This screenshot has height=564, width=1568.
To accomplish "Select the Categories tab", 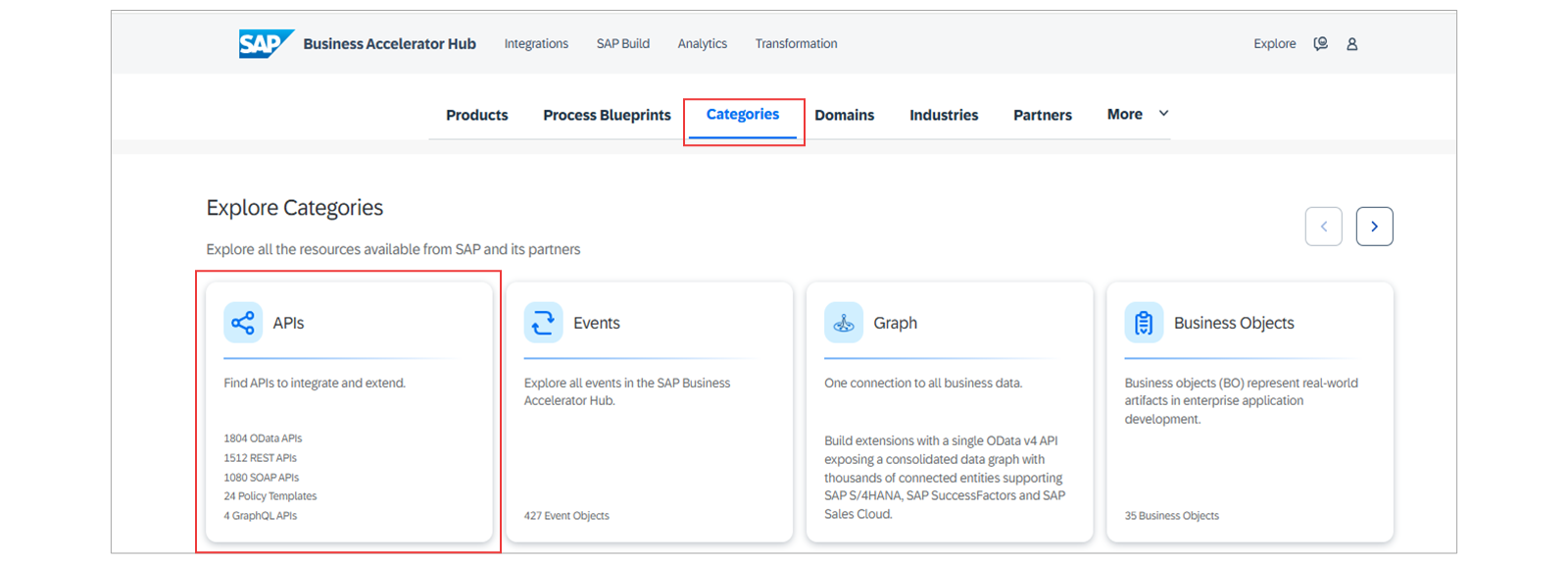I will point(743,115).
